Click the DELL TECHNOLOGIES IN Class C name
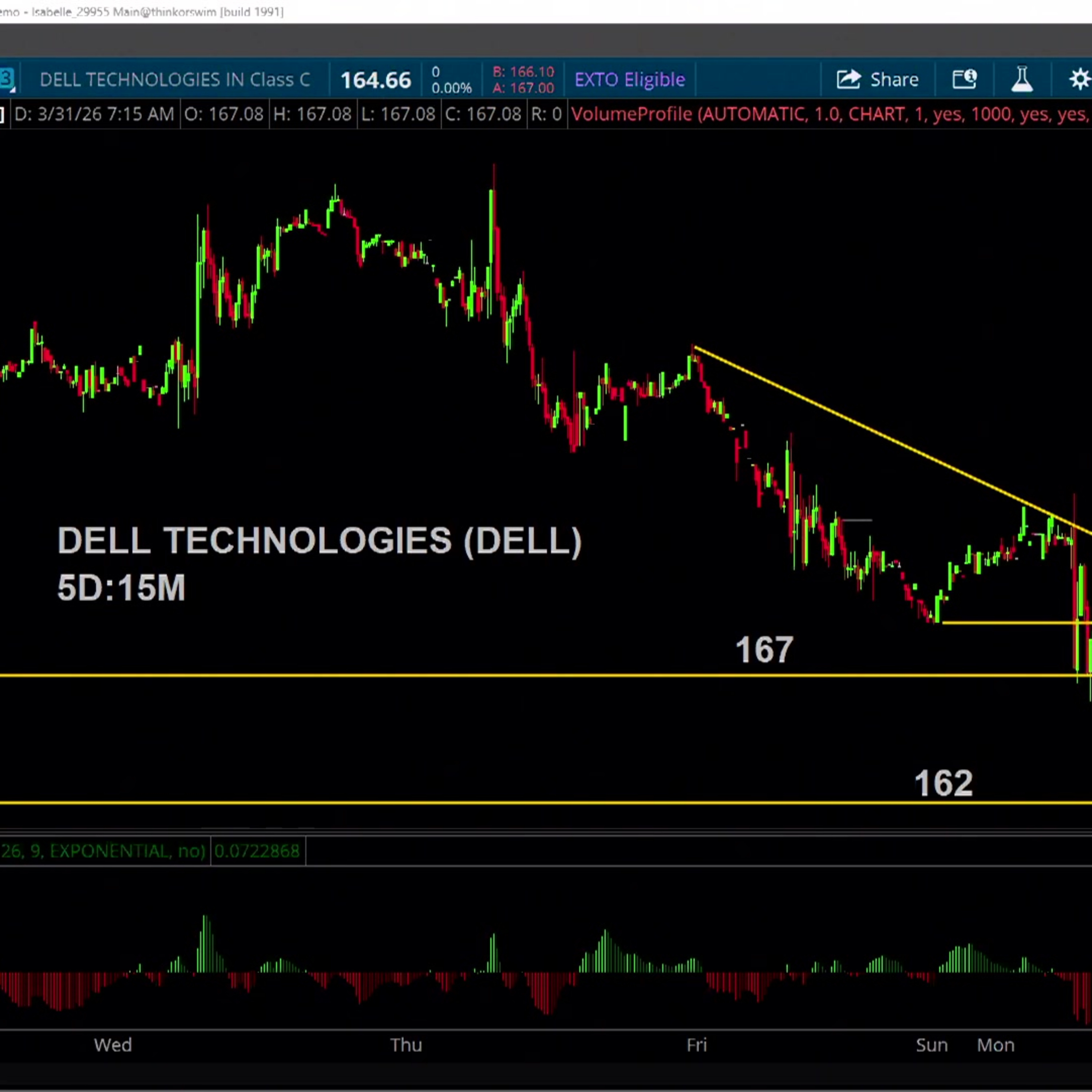This screenshot has width=1092, height=1092. [175, 80]
